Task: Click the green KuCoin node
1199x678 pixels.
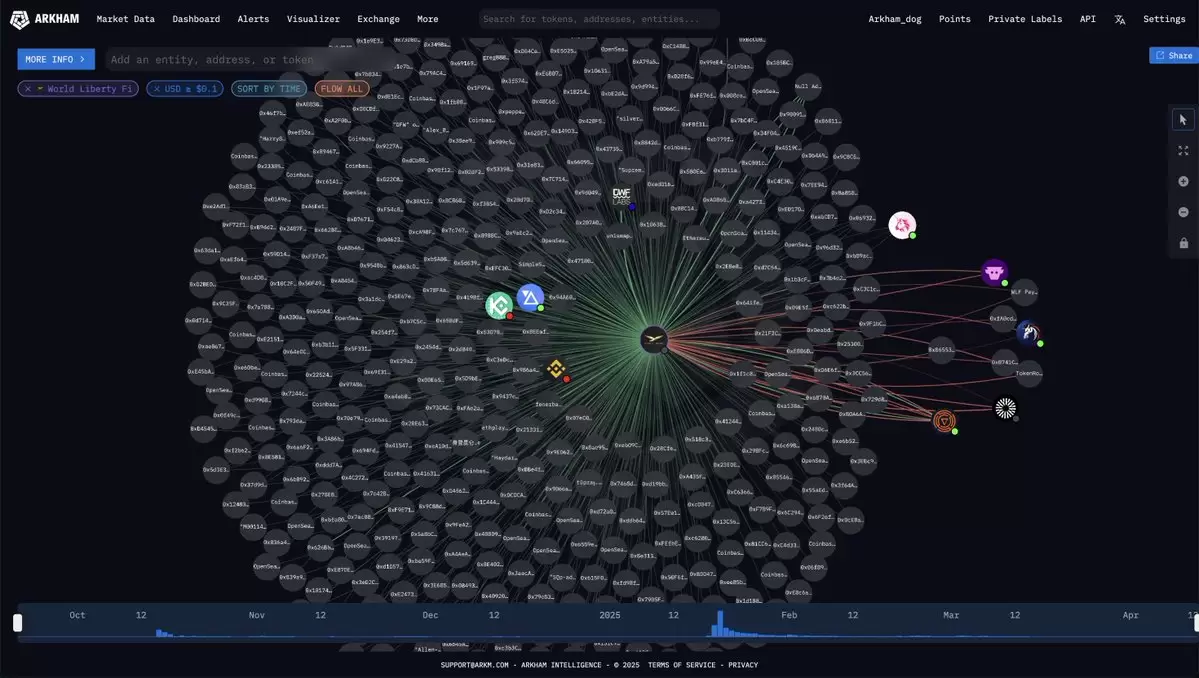Action: 499,305
